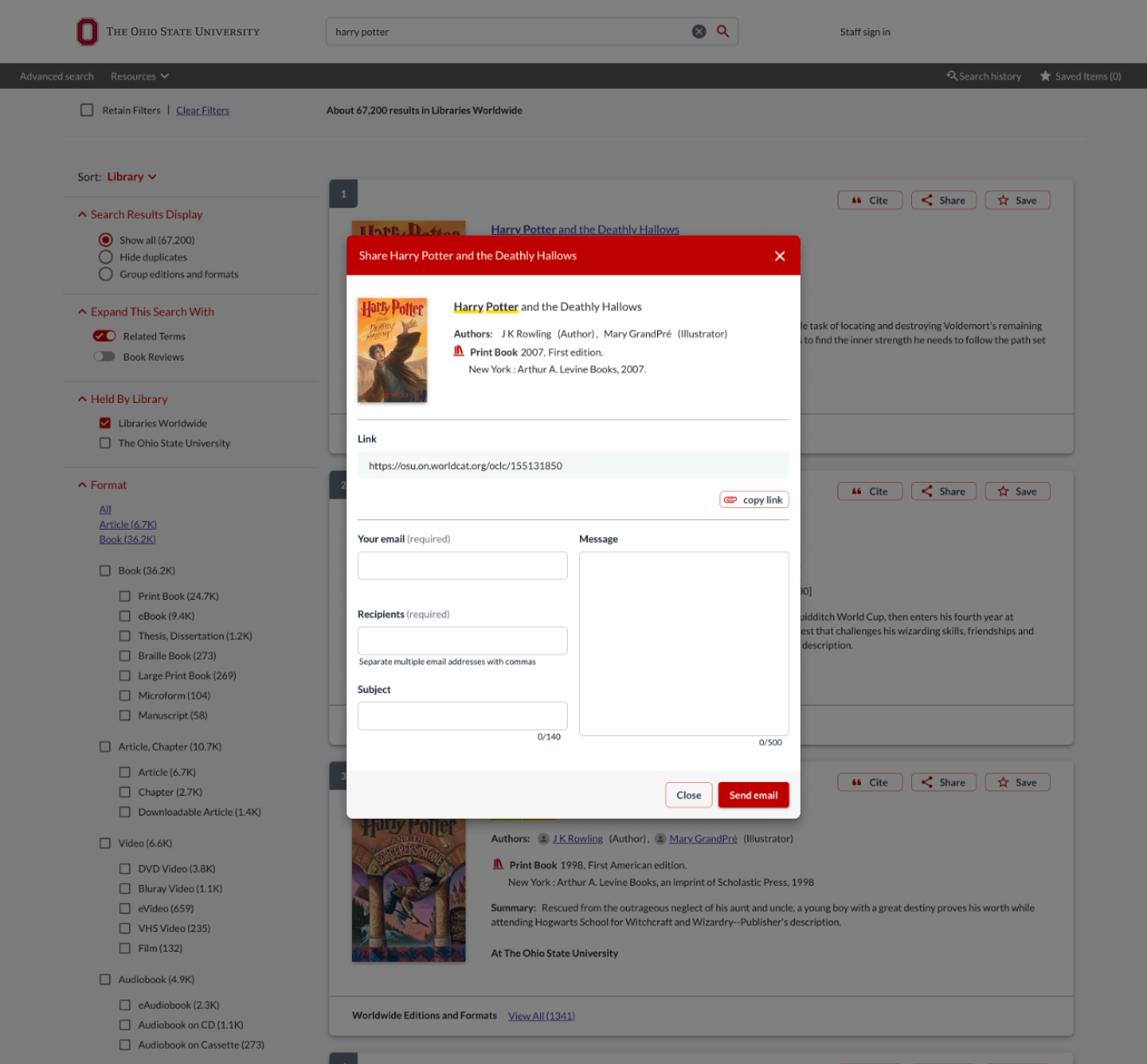The width and height of the screenshot is (1147, 1064).
Task: Click the Article (6.7K) format link
Action: (x=127, y=525)
